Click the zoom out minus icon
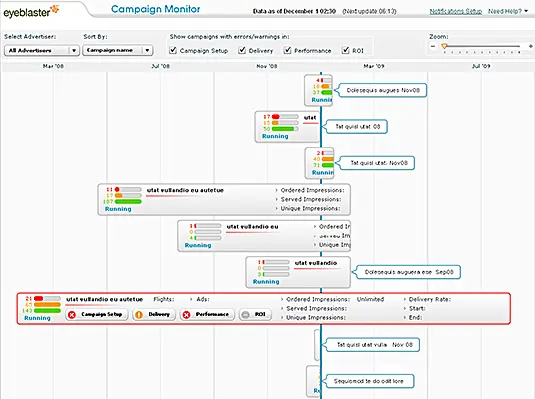 click(x=433, y=46)
